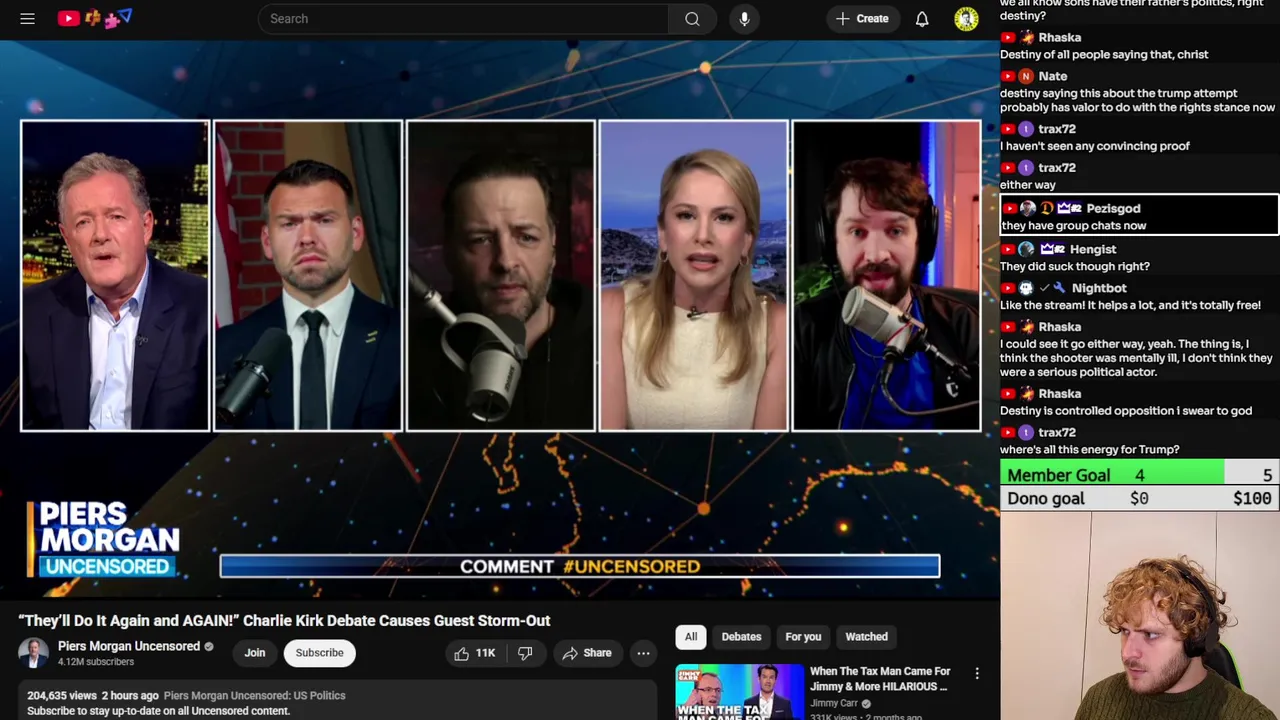The width and height of the screenshot is (1280, 720).
Task: Start voice search with microphone
Action: (744, 18)
